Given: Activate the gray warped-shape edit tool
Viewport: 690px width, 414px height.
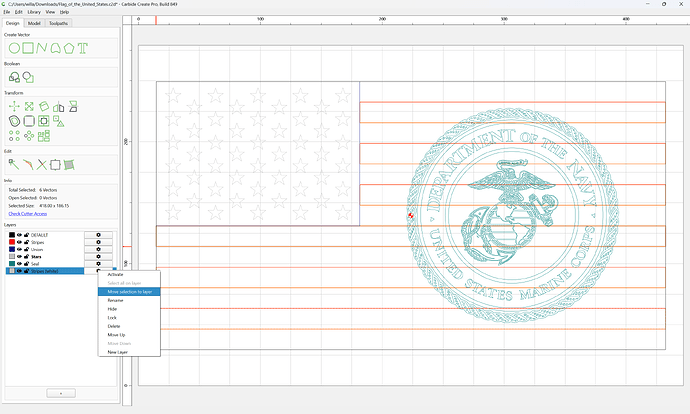Looking at the screenshot, I should (x=69, y=165).
